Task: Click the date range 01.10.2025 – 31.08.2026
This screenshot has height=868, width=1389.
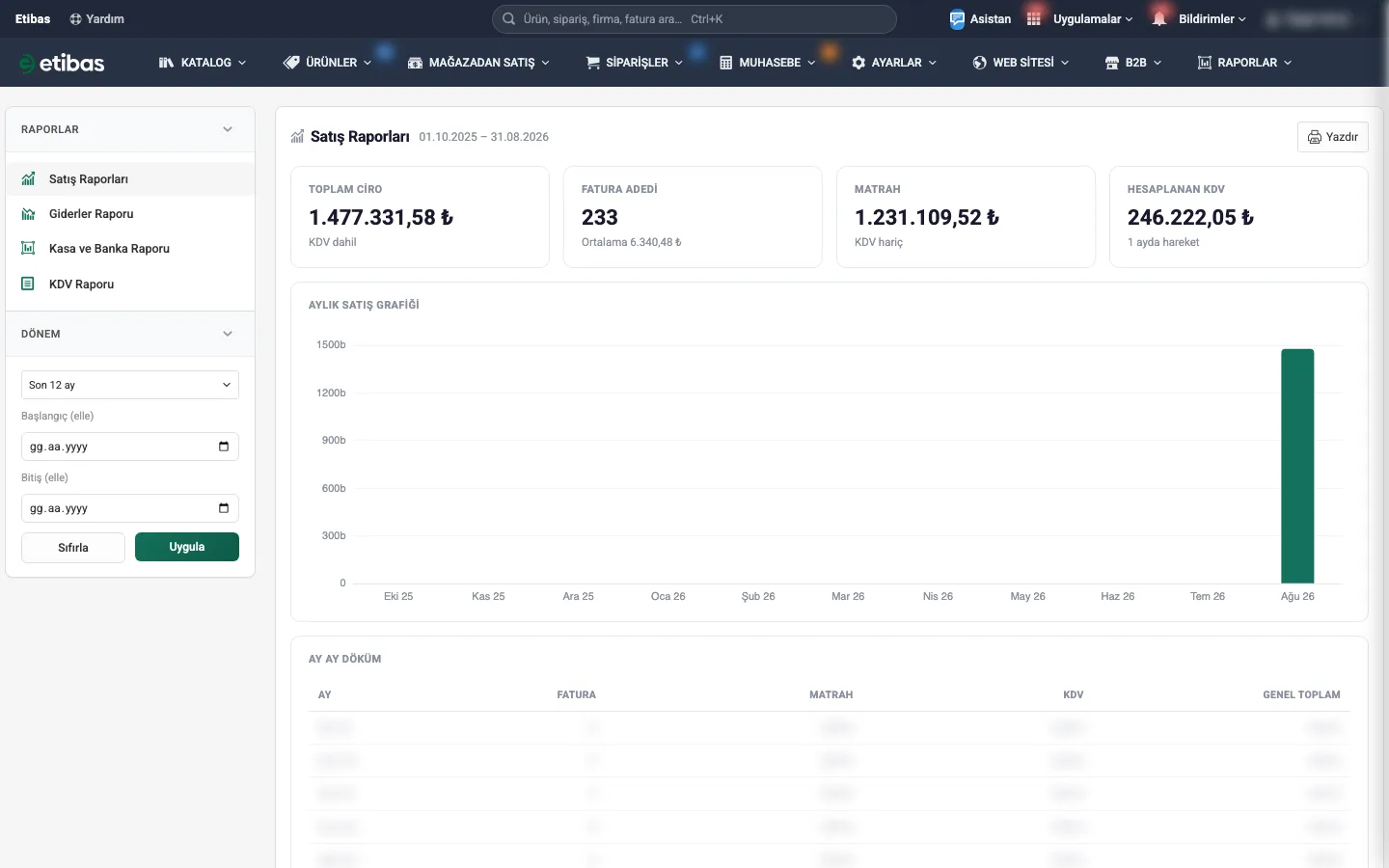Action: (484, 137)
